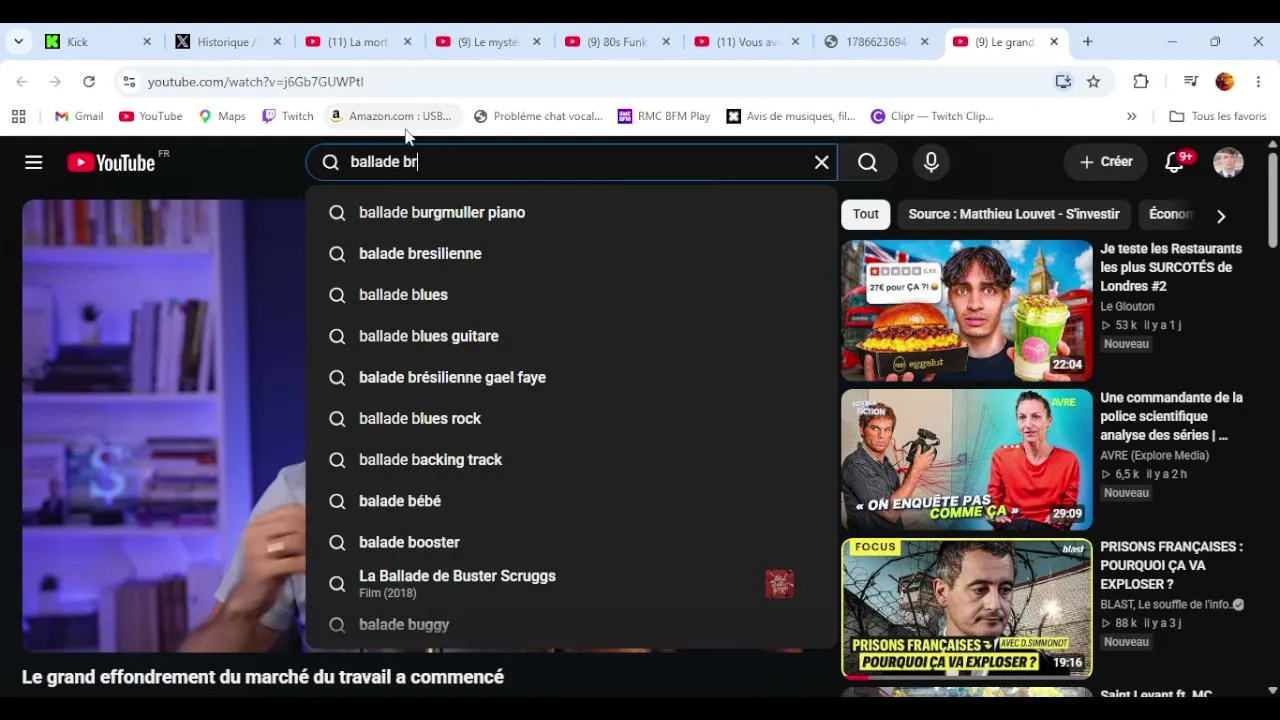This screenshot has width=1280, height=720.
Task: Open the Prisons françaises video thumbnail
Action: tap(967, 609)
